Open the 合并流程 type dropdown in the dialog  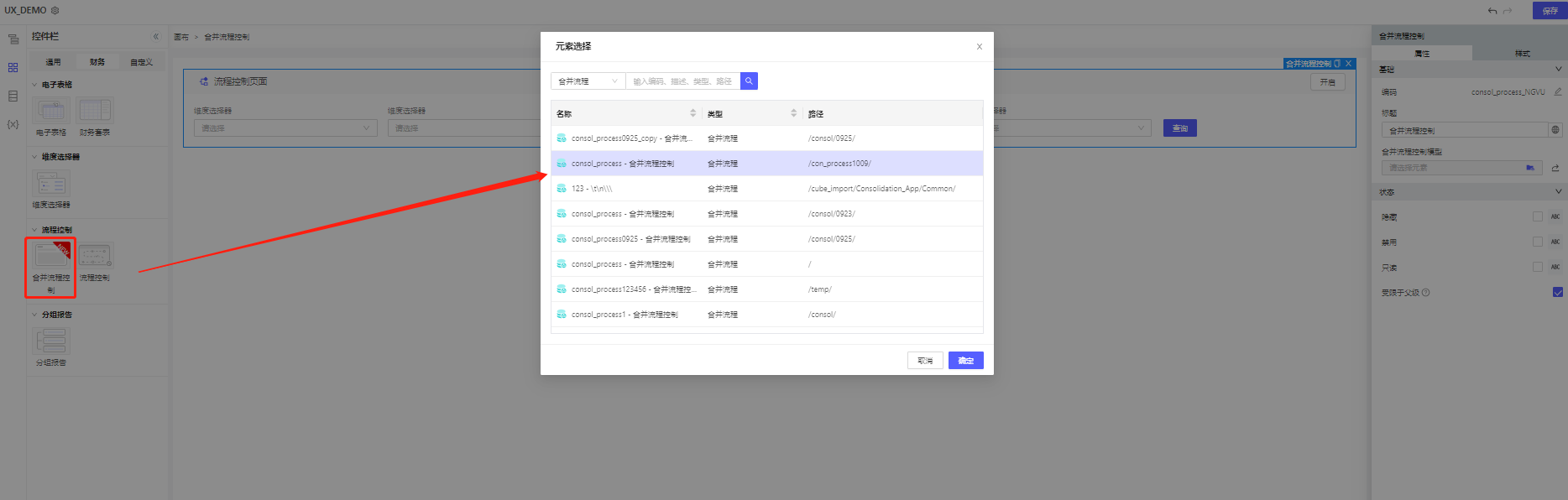point(588,81)
